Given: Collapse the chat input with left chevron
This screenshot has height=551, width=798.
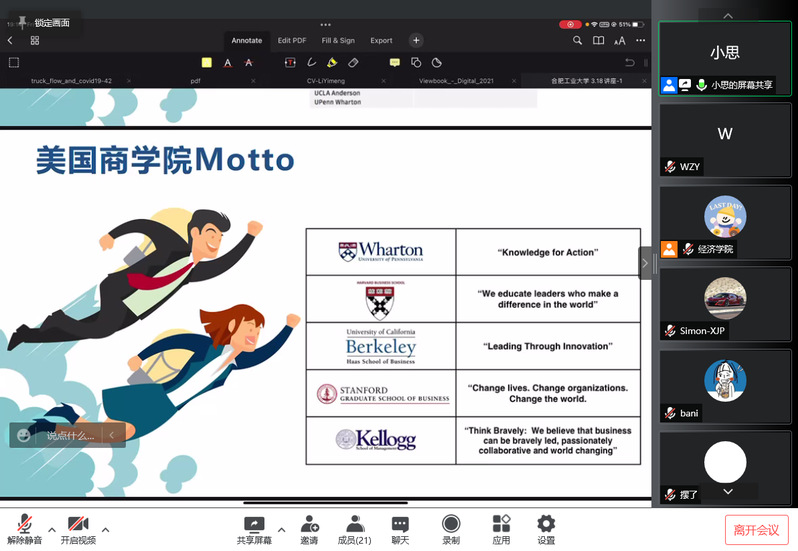Looking at the screenshot, I should (111, 436).
